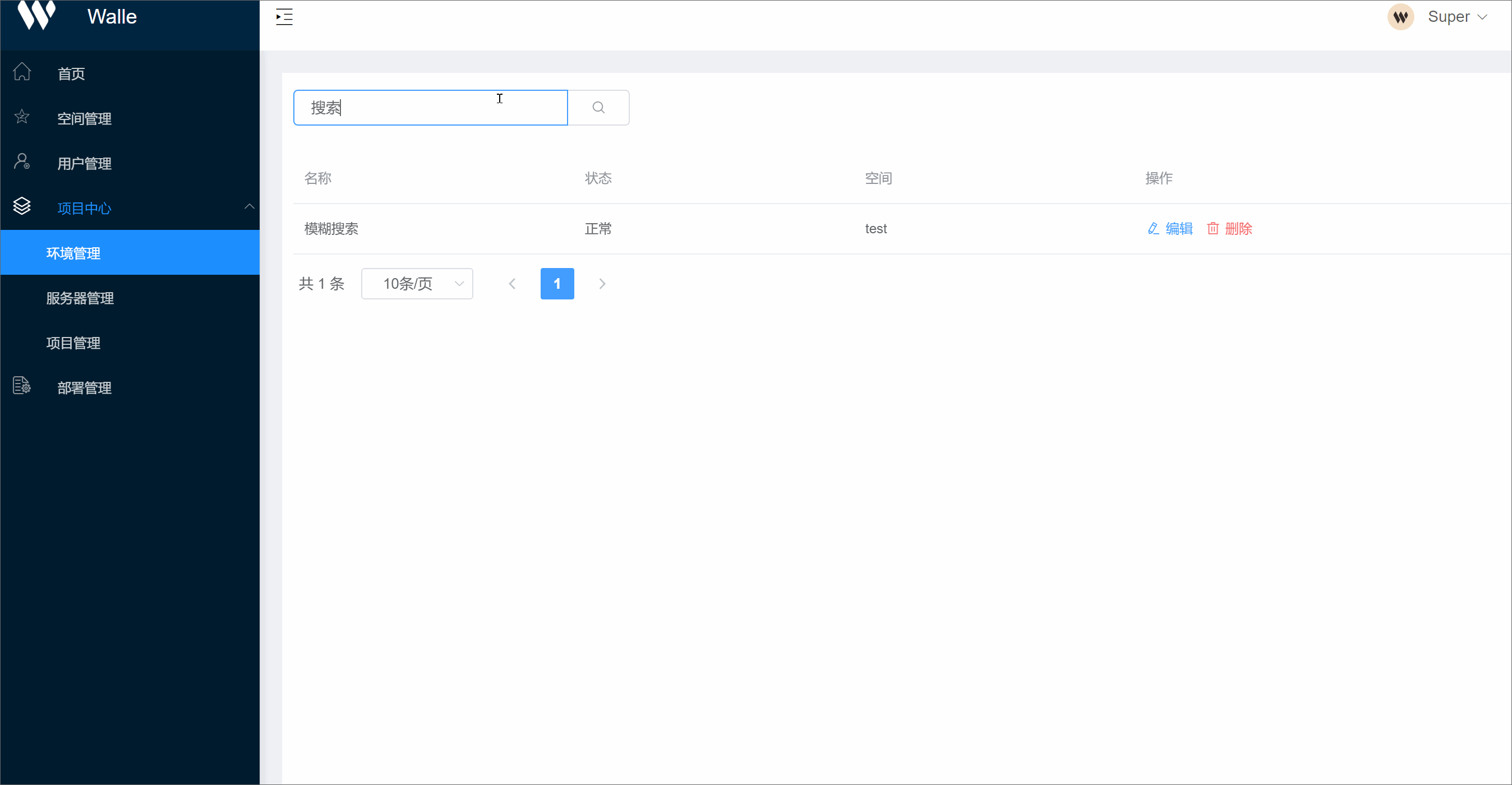This screenshot has height=785, width=1512.
Task: Click the 名称 column header
Action: (317, 178)
